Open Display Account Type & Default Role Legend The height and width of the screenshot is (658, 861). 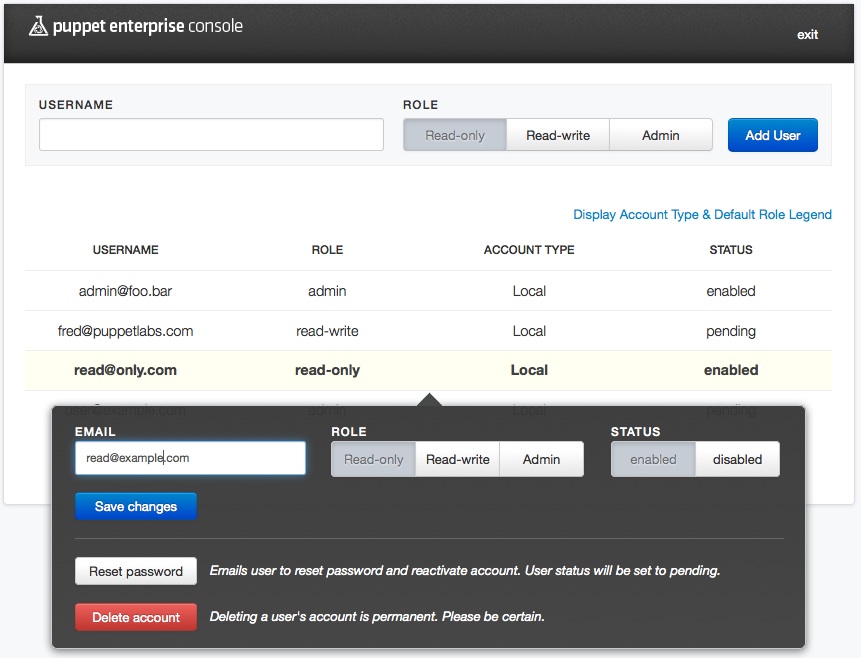[x=702, y=215]
